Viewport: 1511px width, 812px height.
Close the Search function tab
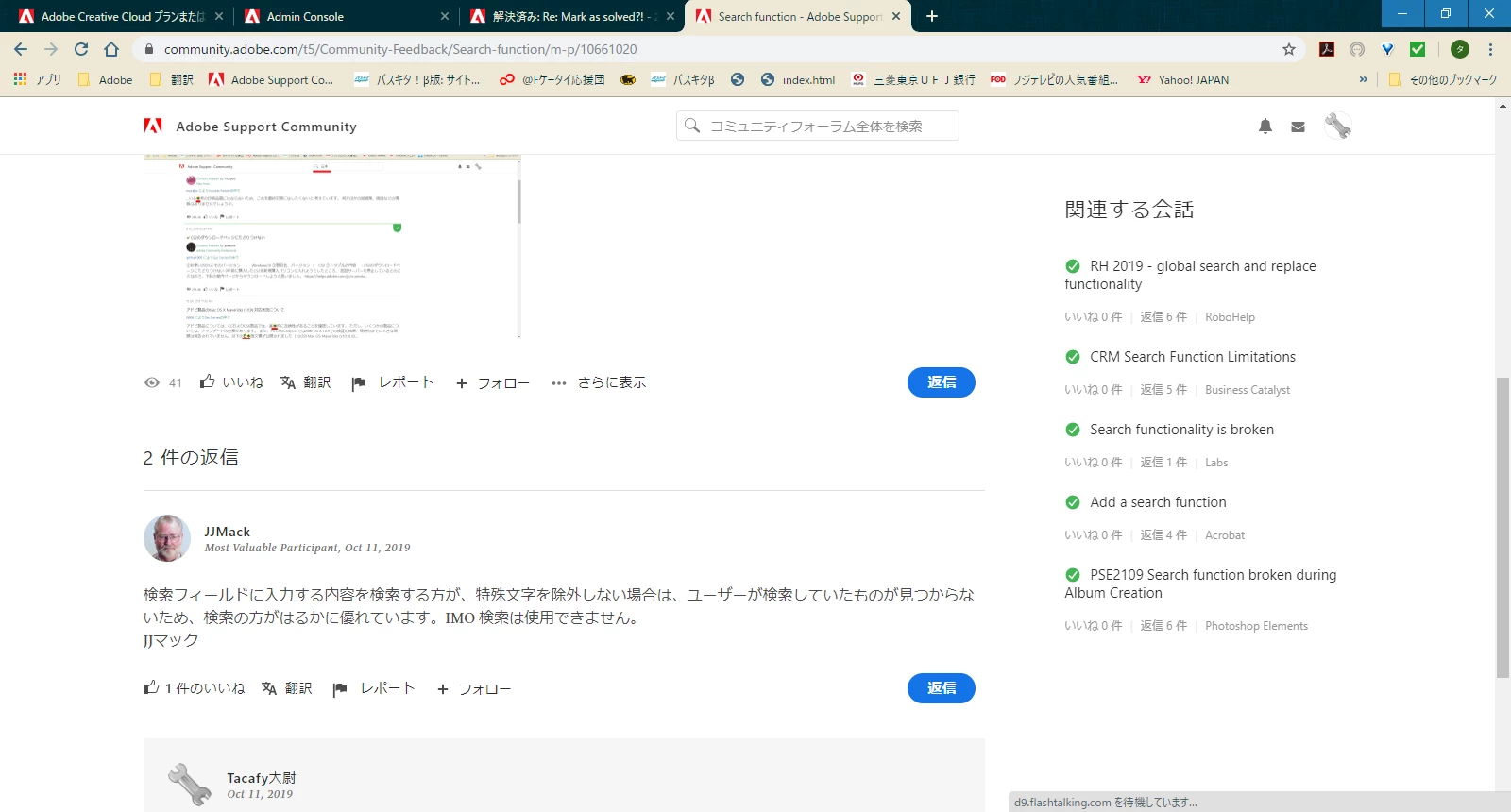pyautogui.click(x=896, y=16)
